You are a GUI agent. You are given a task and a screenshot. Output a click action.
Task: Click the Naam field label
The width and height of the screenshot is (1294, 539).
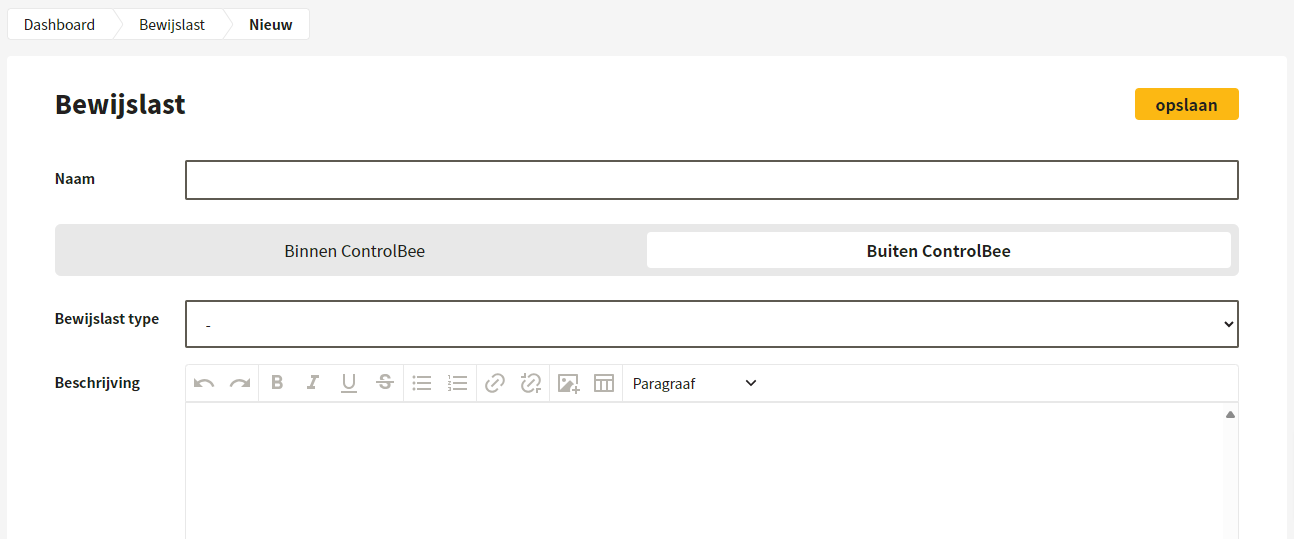coord(75,179)
